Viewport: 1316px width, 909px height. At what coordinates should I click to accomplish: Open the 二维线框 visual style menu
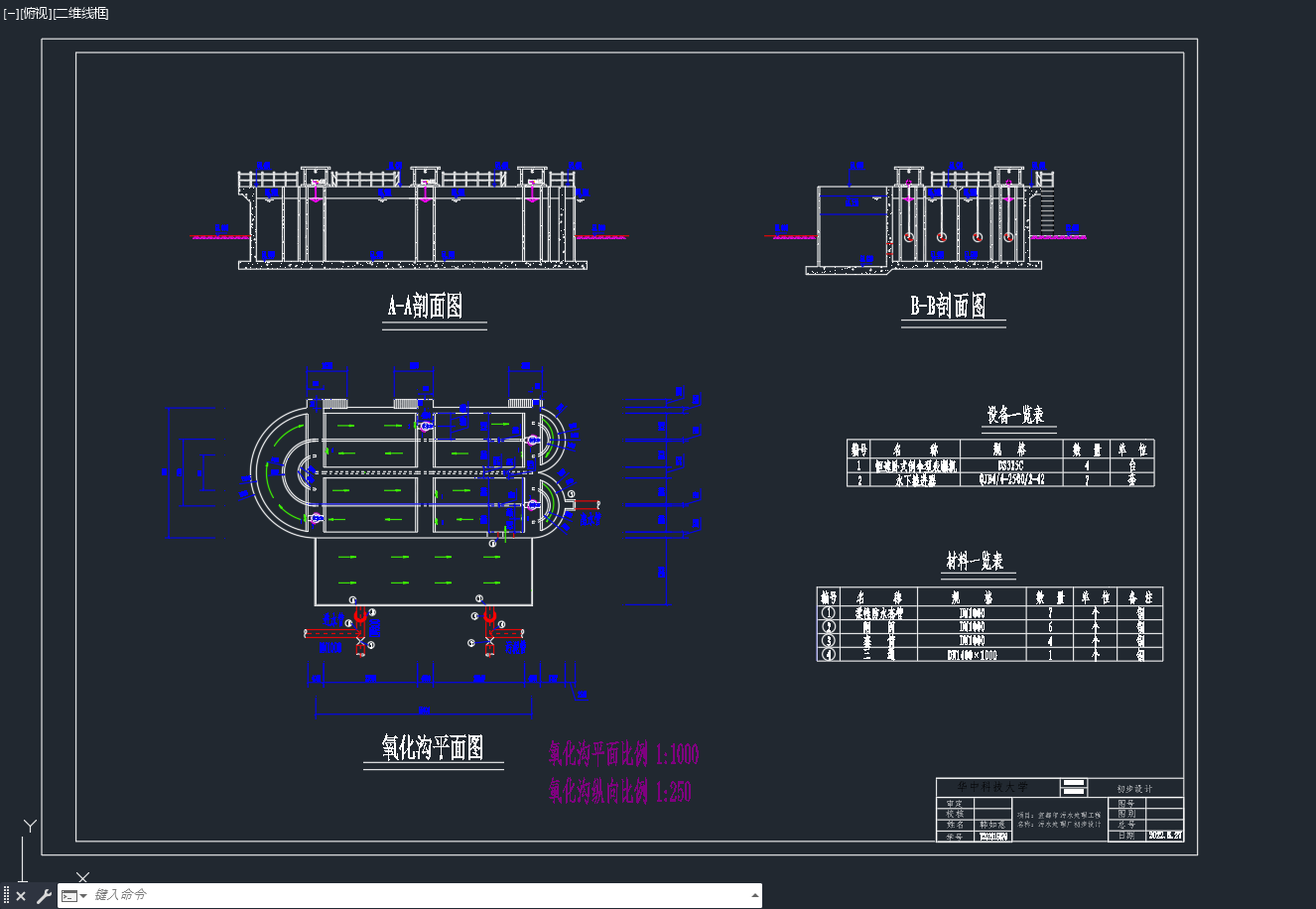pos(80,13)
